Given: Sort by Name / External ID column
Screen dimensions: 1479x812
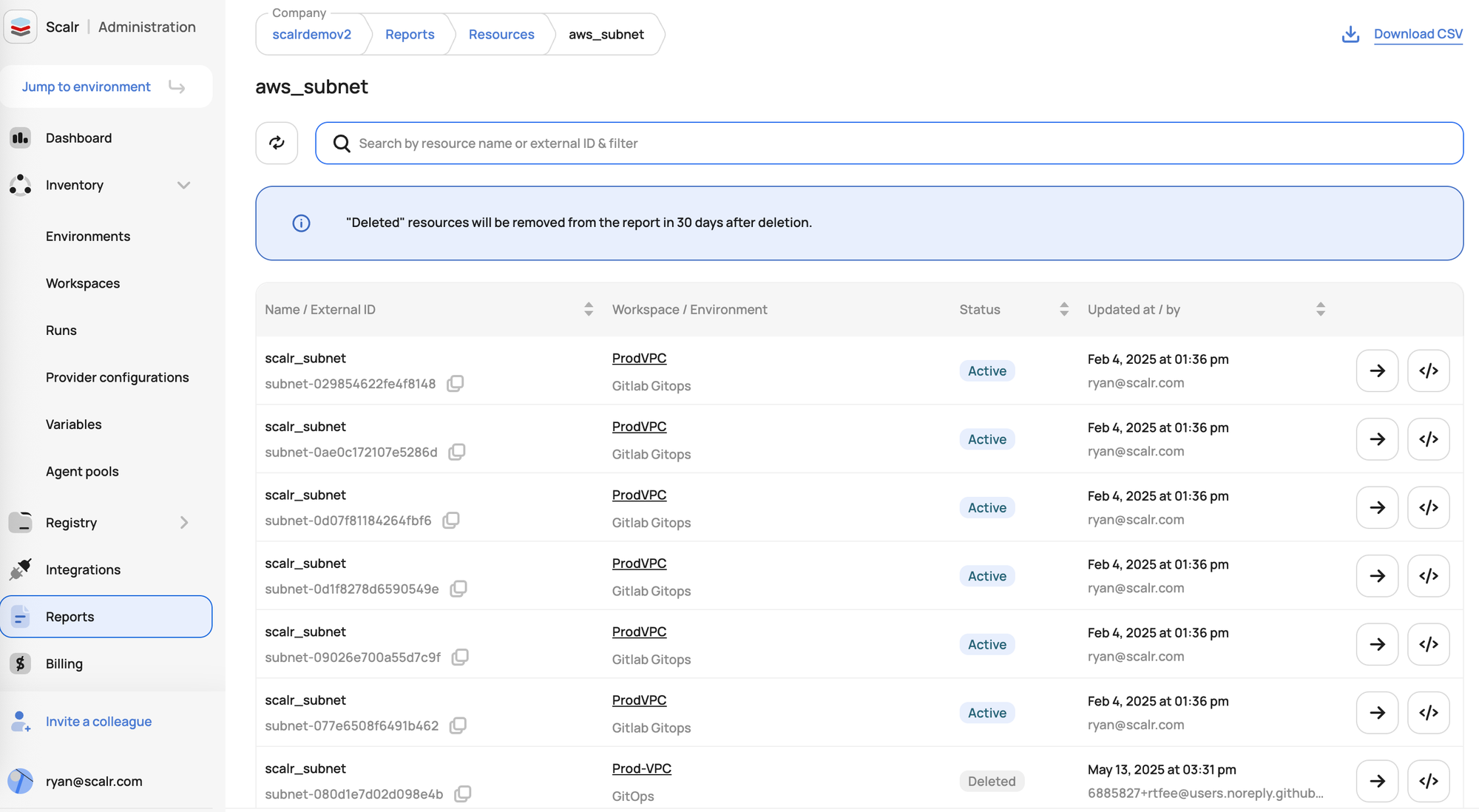Looking at the screenshot, I should (x=588, y=309).
